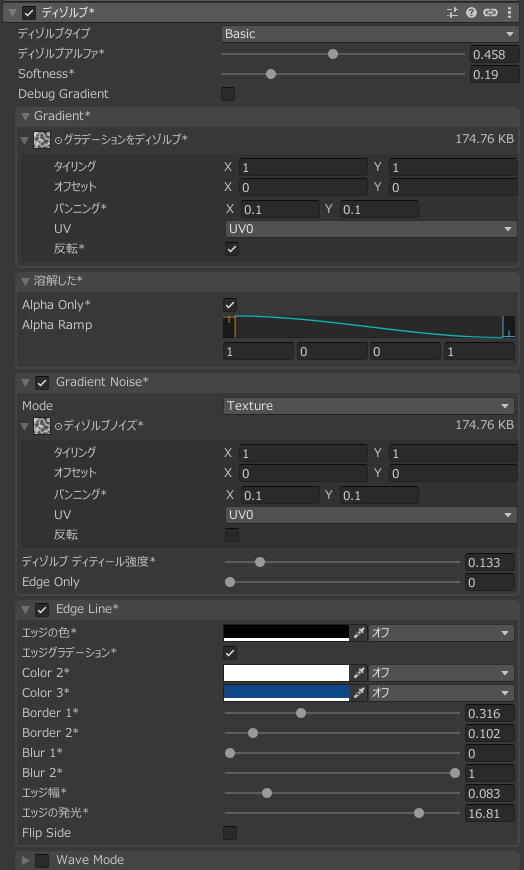Toggle the ディゾルブ section checkbox
The height and width of the screenshot is (870, 524).
[29, 12]
